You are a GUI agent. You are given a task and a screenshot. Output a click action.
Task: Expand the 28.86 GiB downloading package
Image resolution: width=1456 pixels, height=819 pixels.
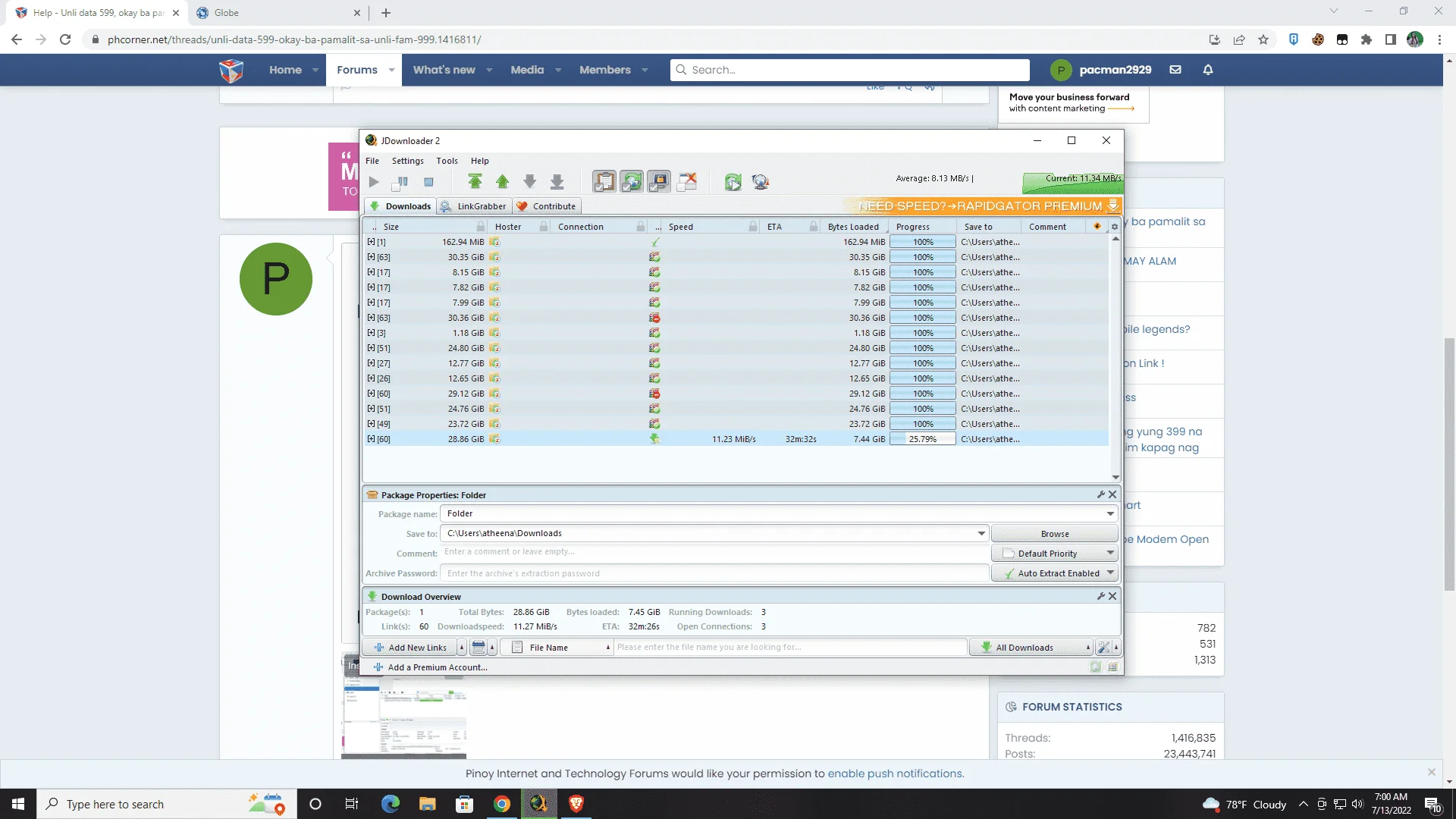click(371, 439)
